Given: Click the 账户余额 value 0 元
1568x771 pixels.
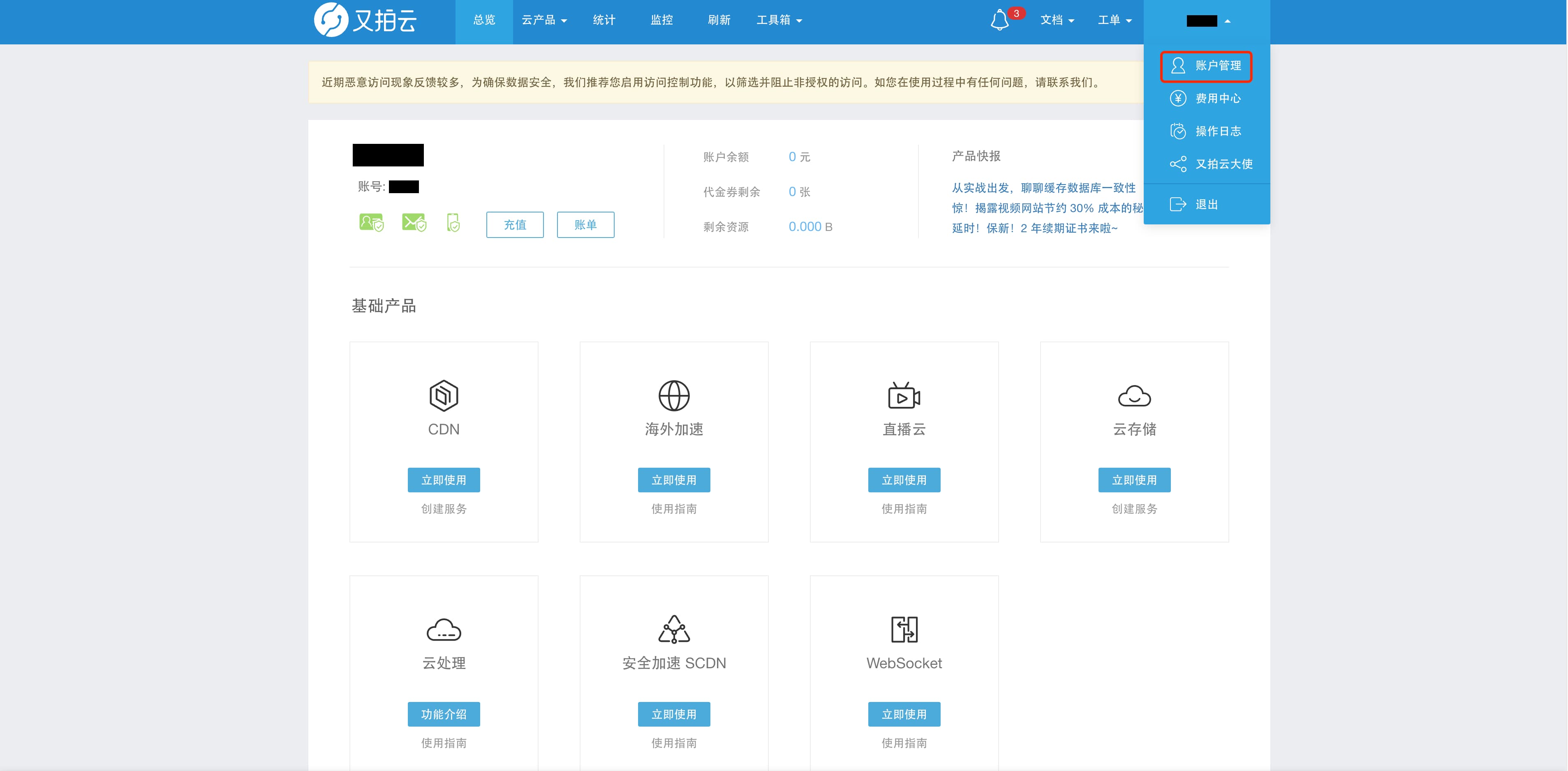Looking at the screenshot, I should tap(799, 157).
